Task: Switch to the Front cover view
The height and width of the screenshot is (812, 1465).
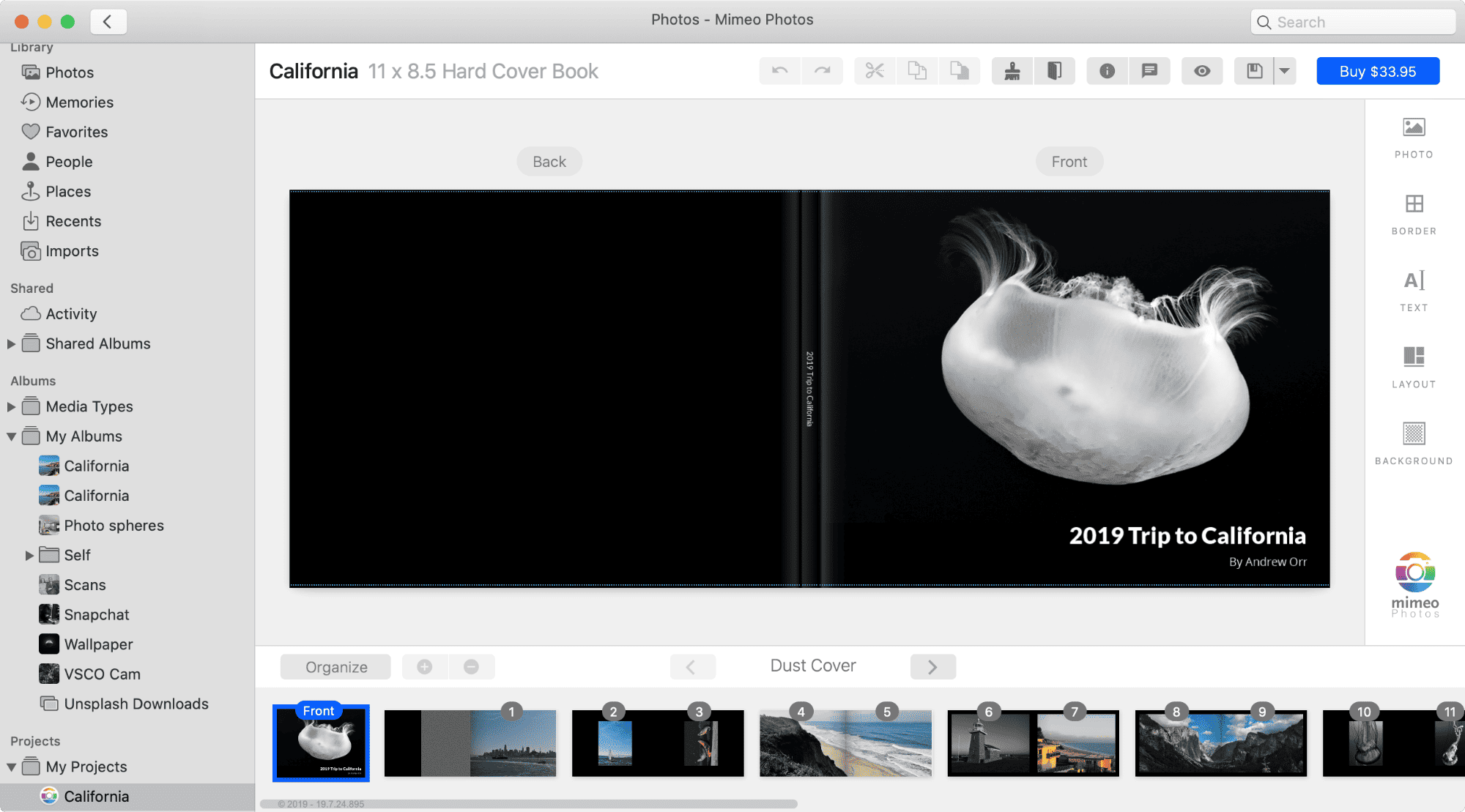Action: tap(1069, 161)
